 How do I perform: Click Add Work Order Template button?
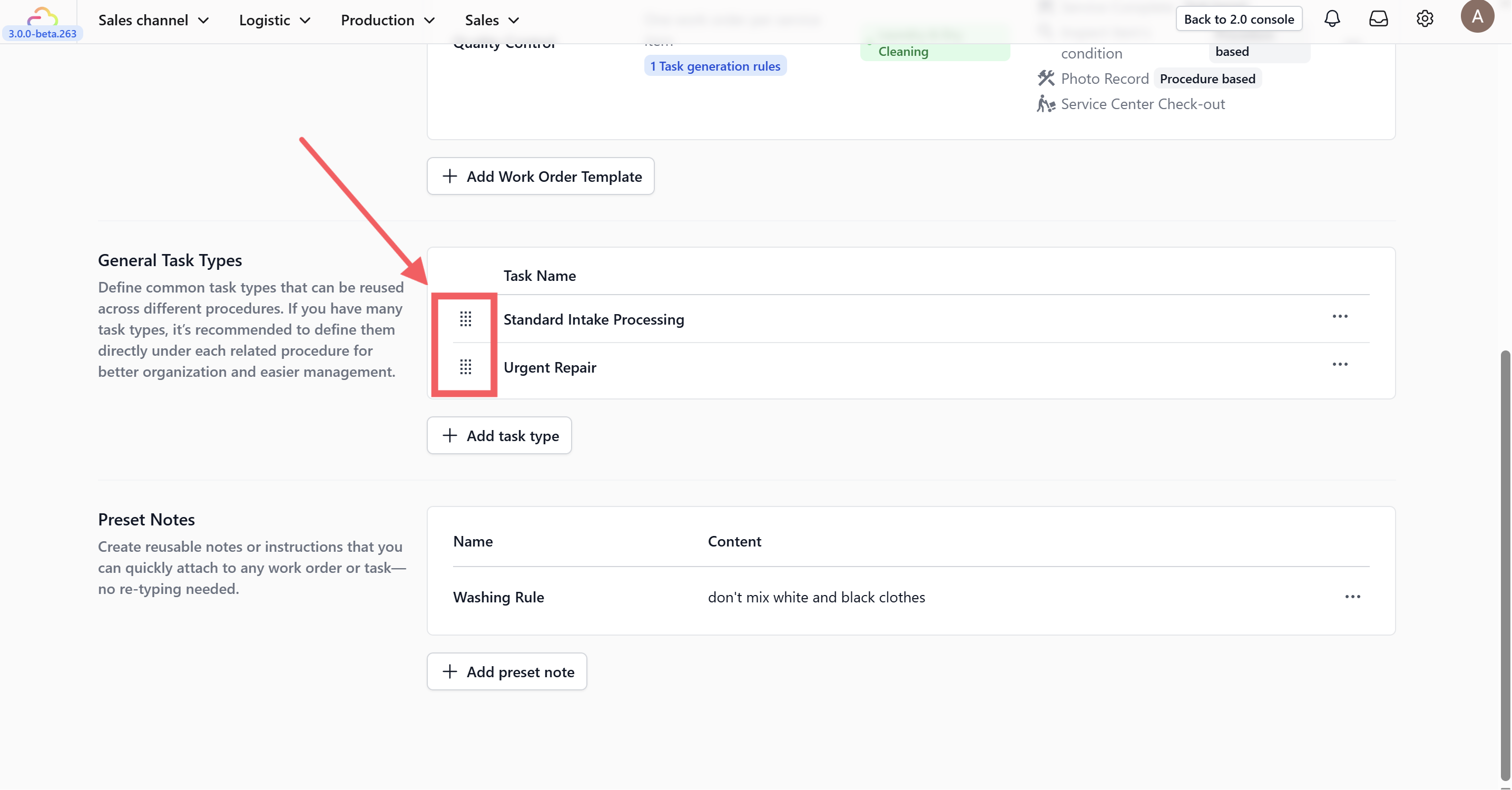[541, 176]
